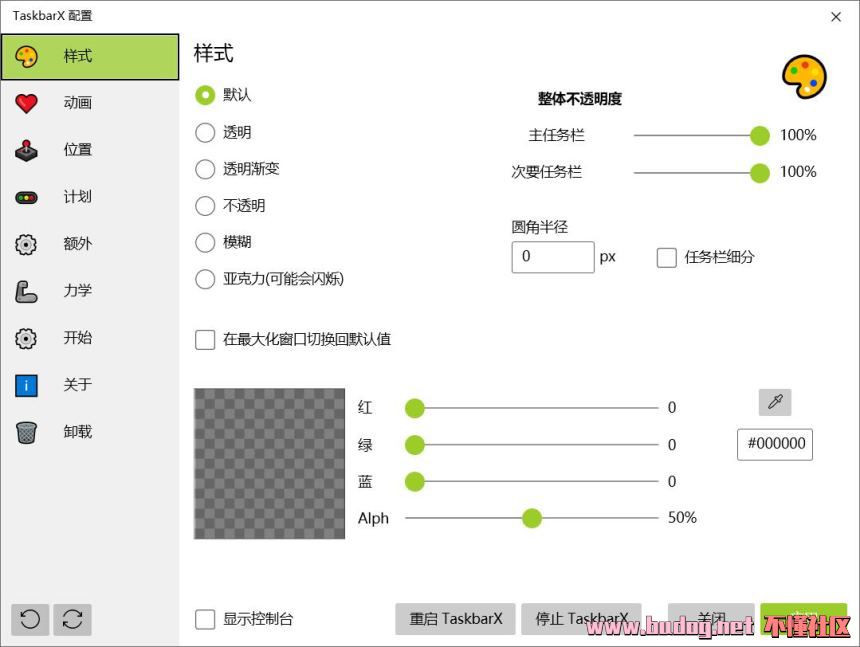The height and width of the screenshot is (647, 860).
Task: Tick the 任务栏细分 checkbox
Action: pyautogui.click(x=666, y=257)
